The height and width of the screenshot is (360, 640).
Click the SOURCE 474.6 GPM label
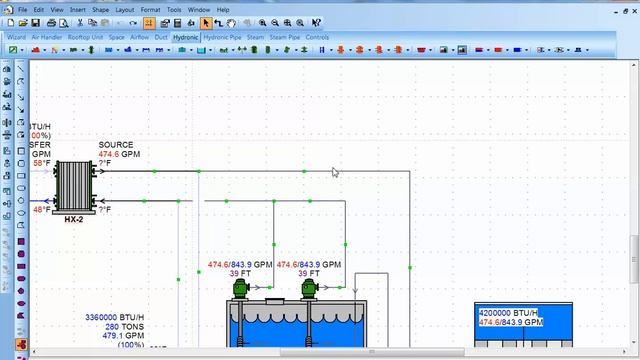[x=119, y=149]
